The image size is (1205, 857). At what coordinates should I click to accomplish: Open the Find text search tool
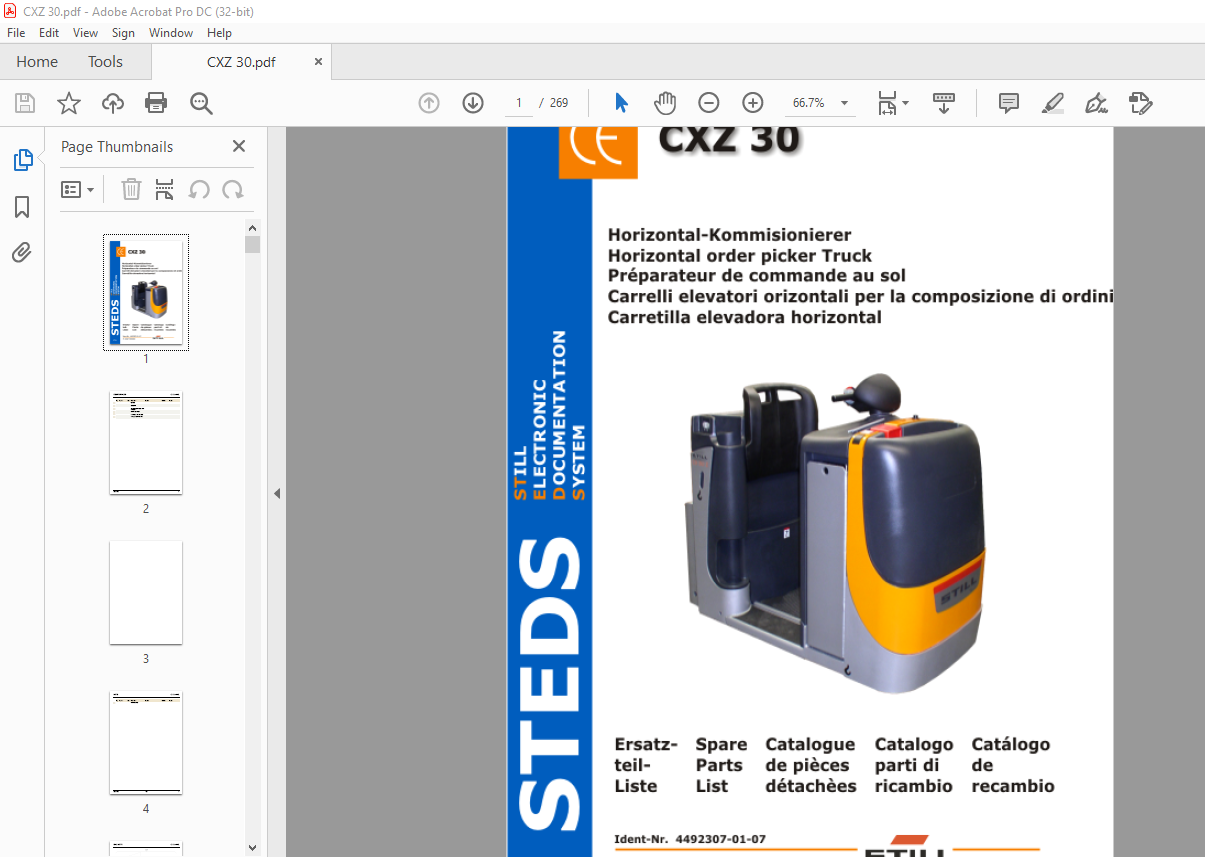point(201,103)
